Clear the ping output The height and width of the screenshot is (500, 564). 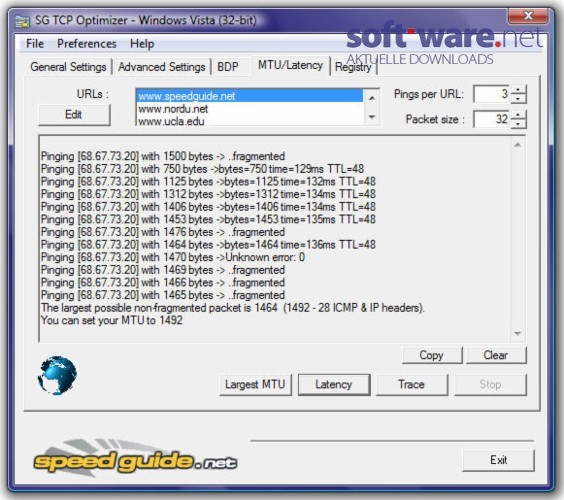[x=496, y=355]
